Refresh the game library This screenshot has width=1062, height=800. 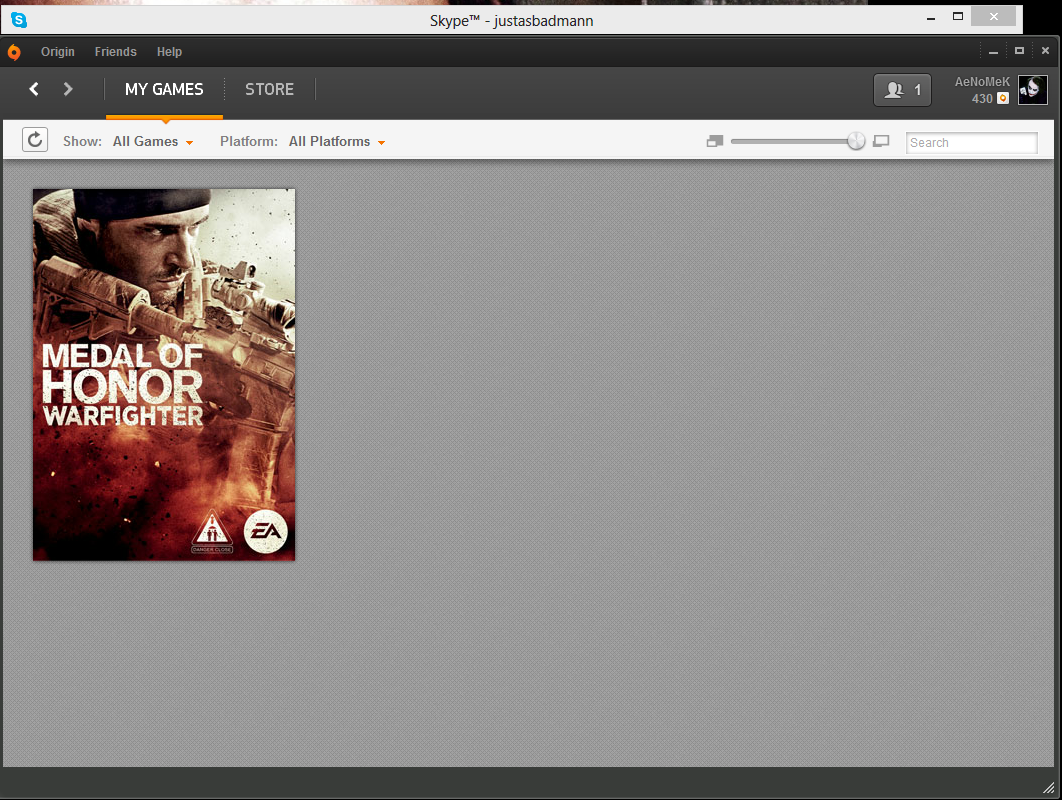pyautogui.click(x=35, y=140)
